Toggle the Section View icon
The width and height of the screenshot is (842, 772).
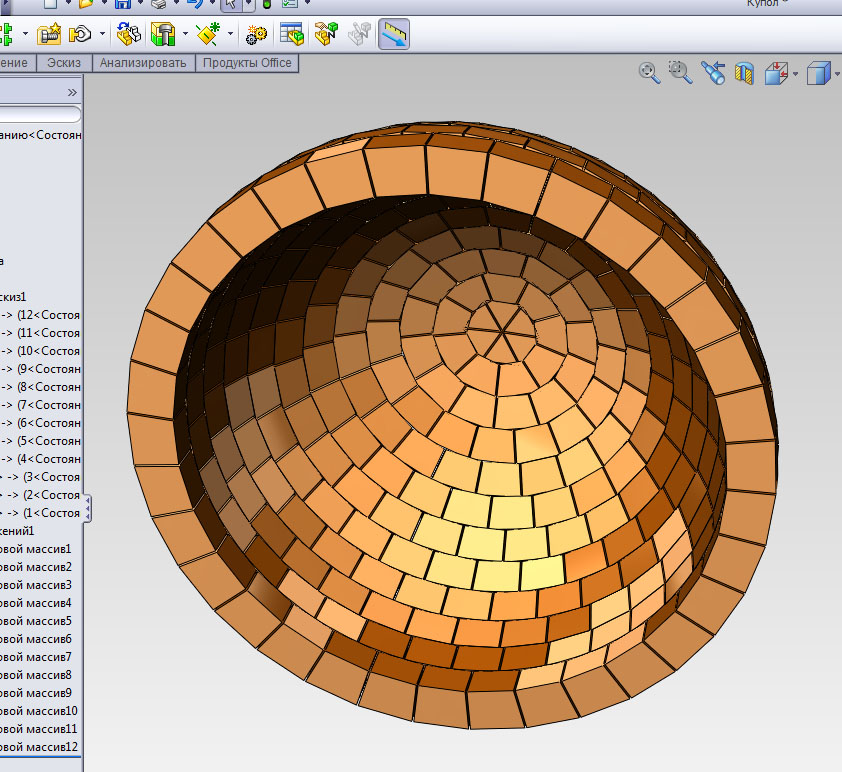pyautogui.click(x=744, y=73)
